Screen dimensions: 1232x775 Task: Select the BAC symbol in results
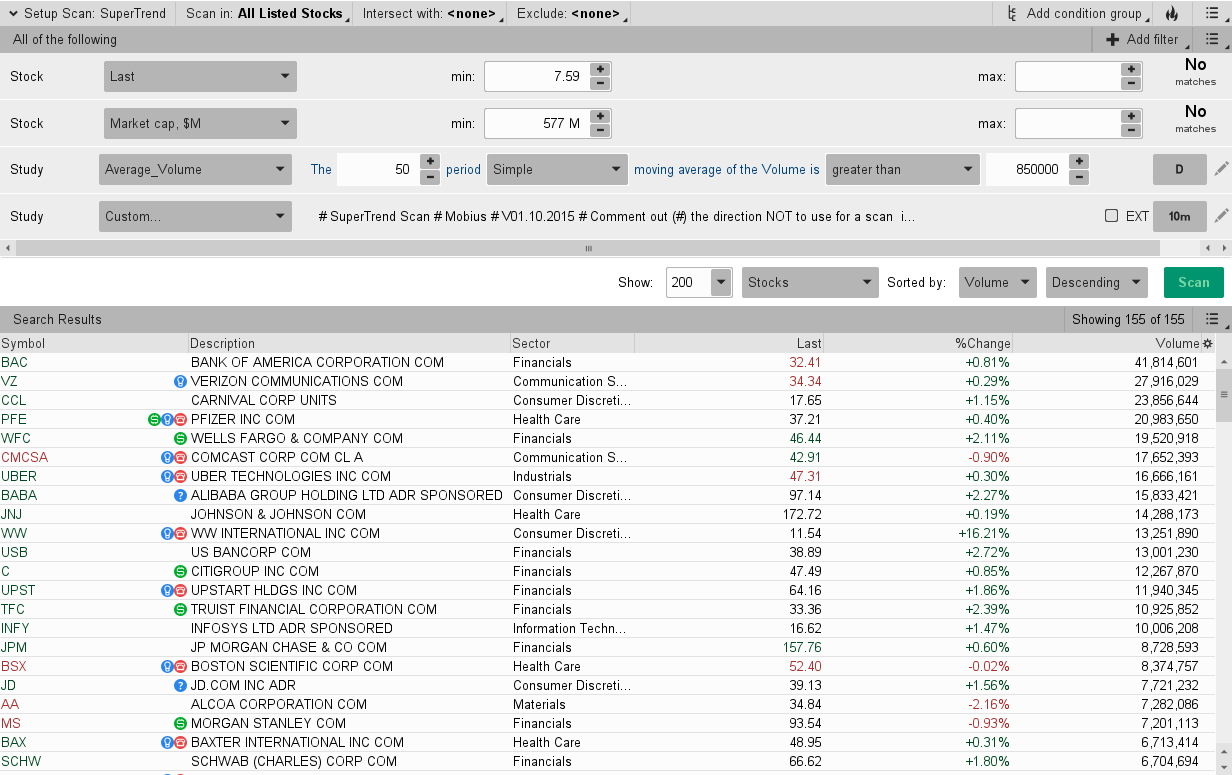(14, 362)
